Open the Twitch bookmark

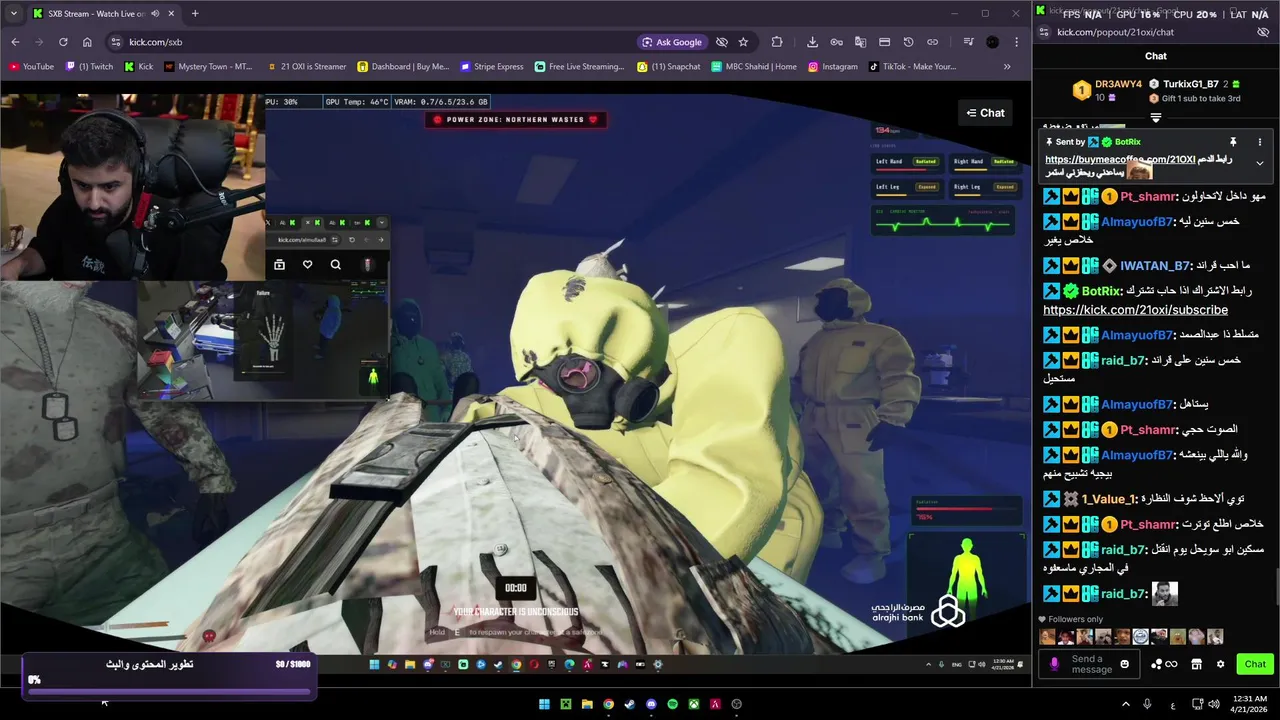point(90,67)
